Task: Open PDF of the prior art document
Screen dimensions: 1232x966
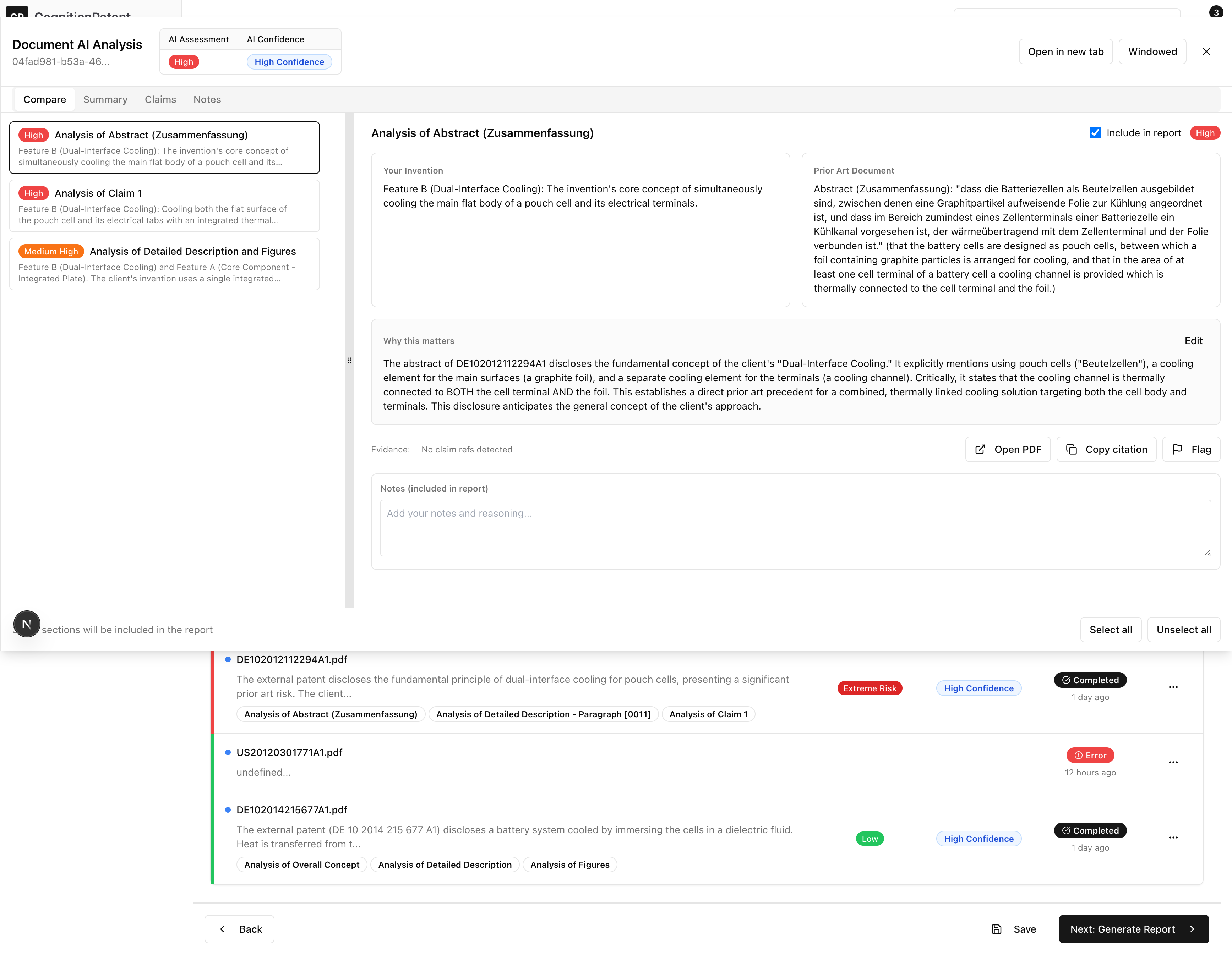Action: 1008,449
